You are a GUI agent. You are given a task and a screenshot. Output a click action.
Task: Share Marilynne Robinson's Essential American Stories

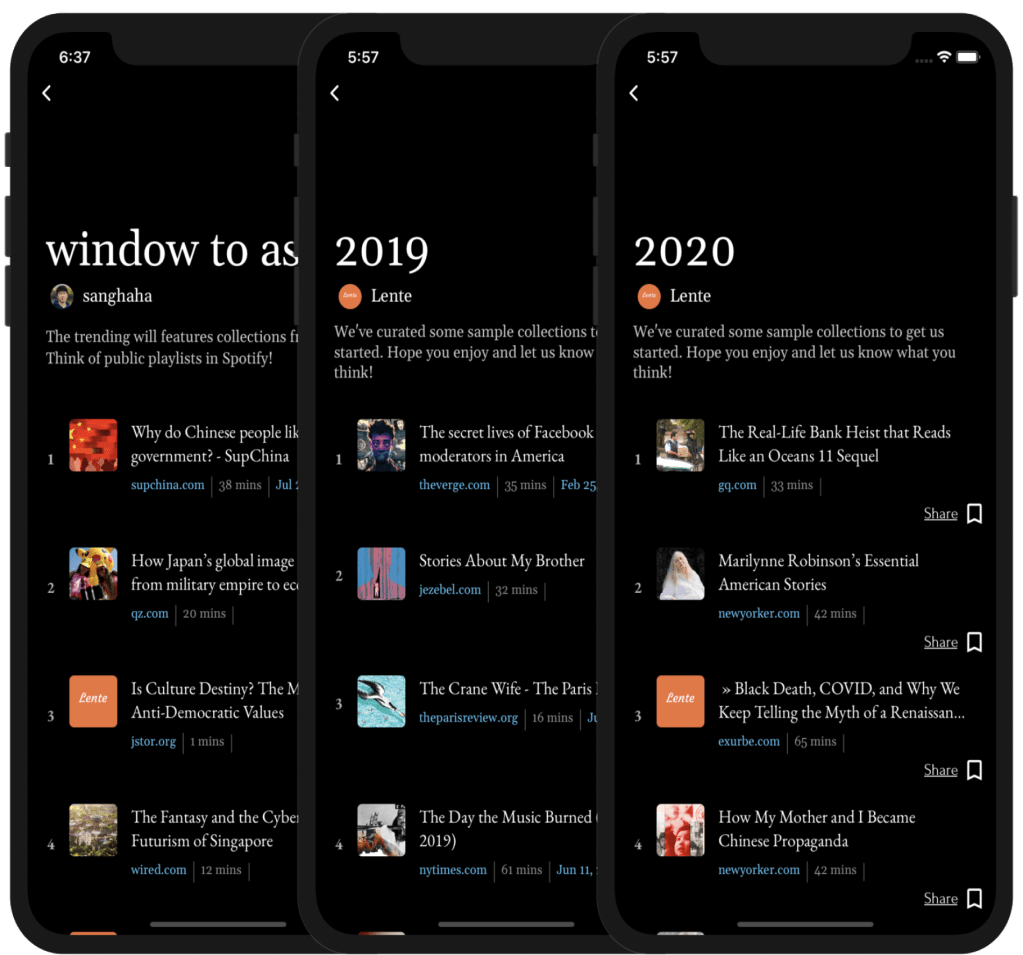point(940,642)
